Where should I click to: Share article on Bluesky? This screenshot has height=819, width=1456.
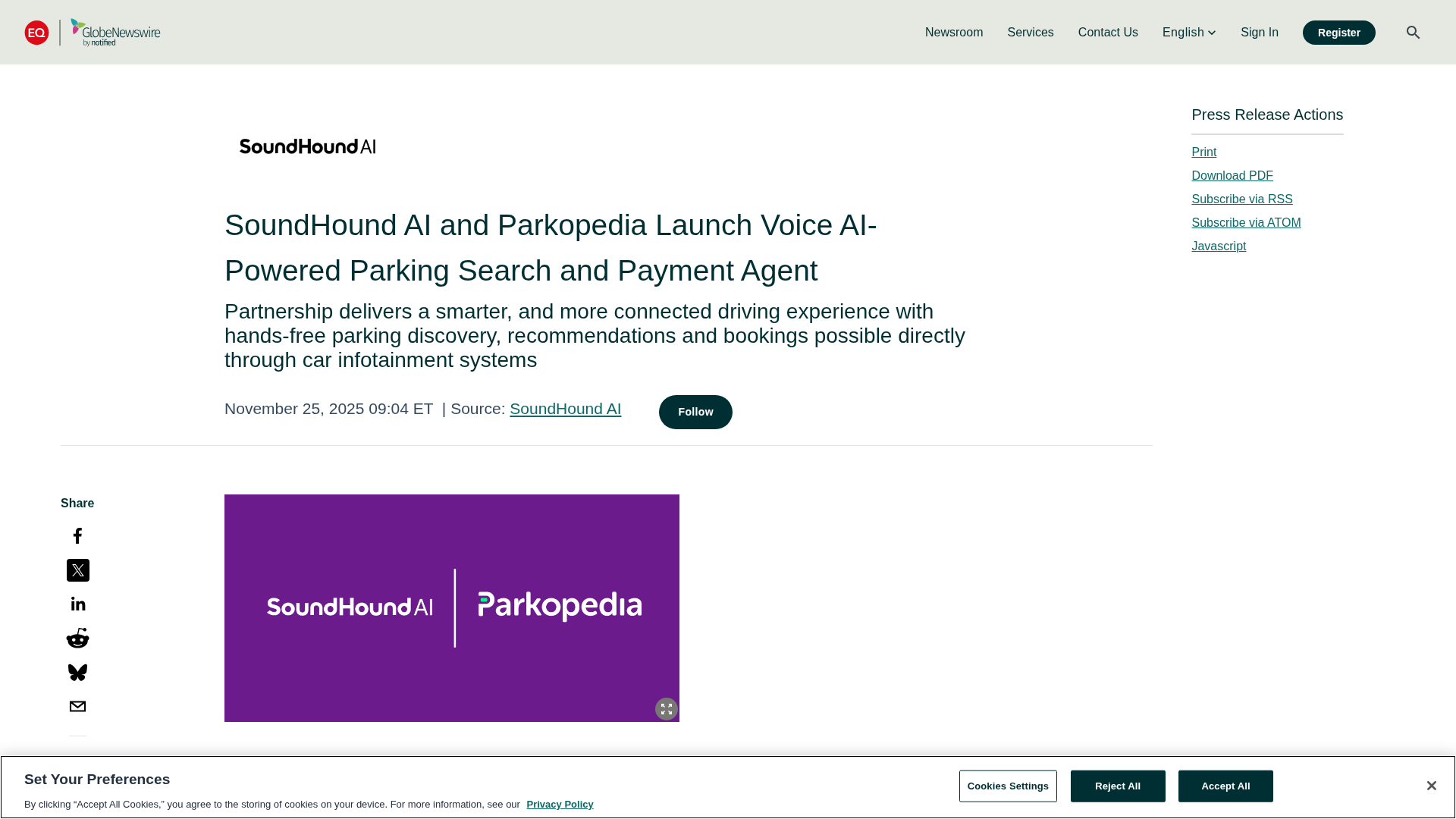click(77, 672)
